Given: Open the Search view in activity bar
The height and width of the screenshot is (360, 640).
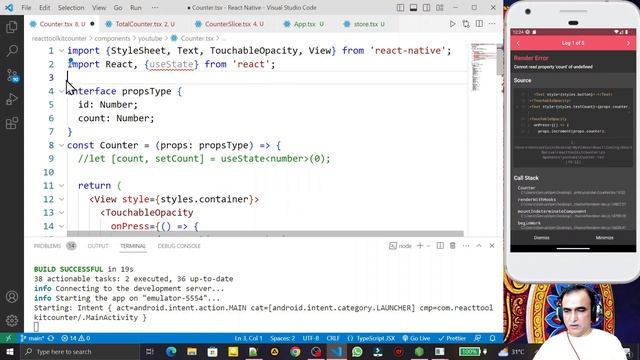Looking at the screenshot, I should tap(12, 51).
